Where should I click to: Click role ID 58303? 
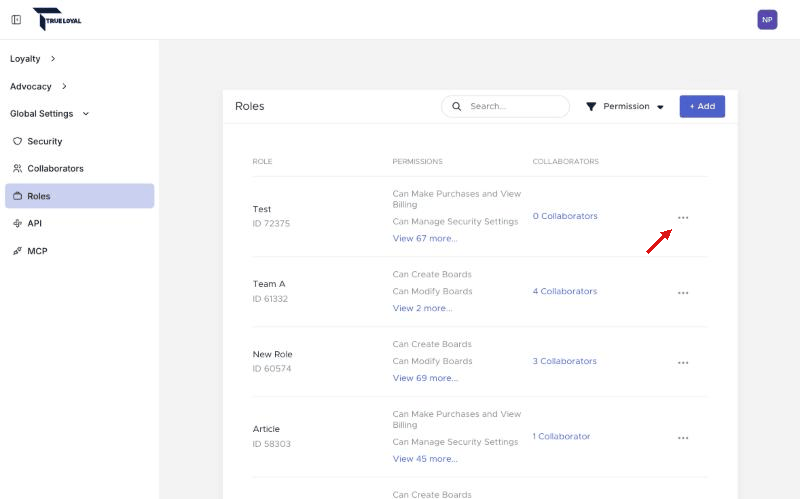[271, 444]
